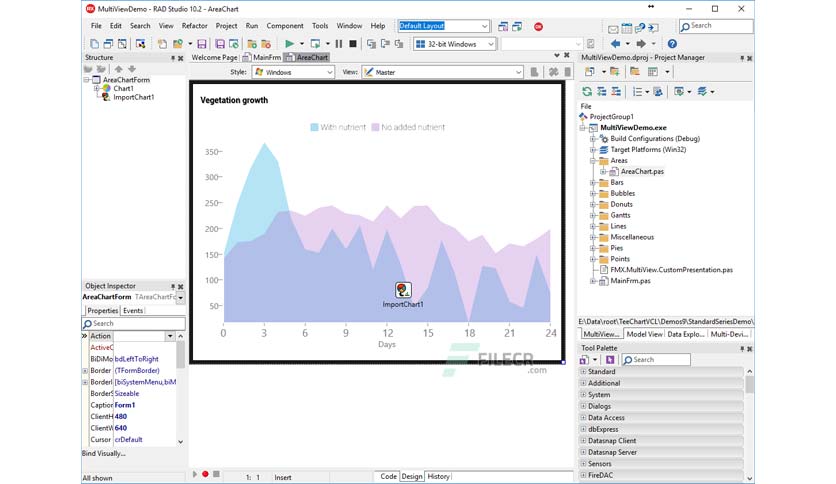Switch to the Data Explorer tab
Screen dimensions: 836x484
pos(686,334)
